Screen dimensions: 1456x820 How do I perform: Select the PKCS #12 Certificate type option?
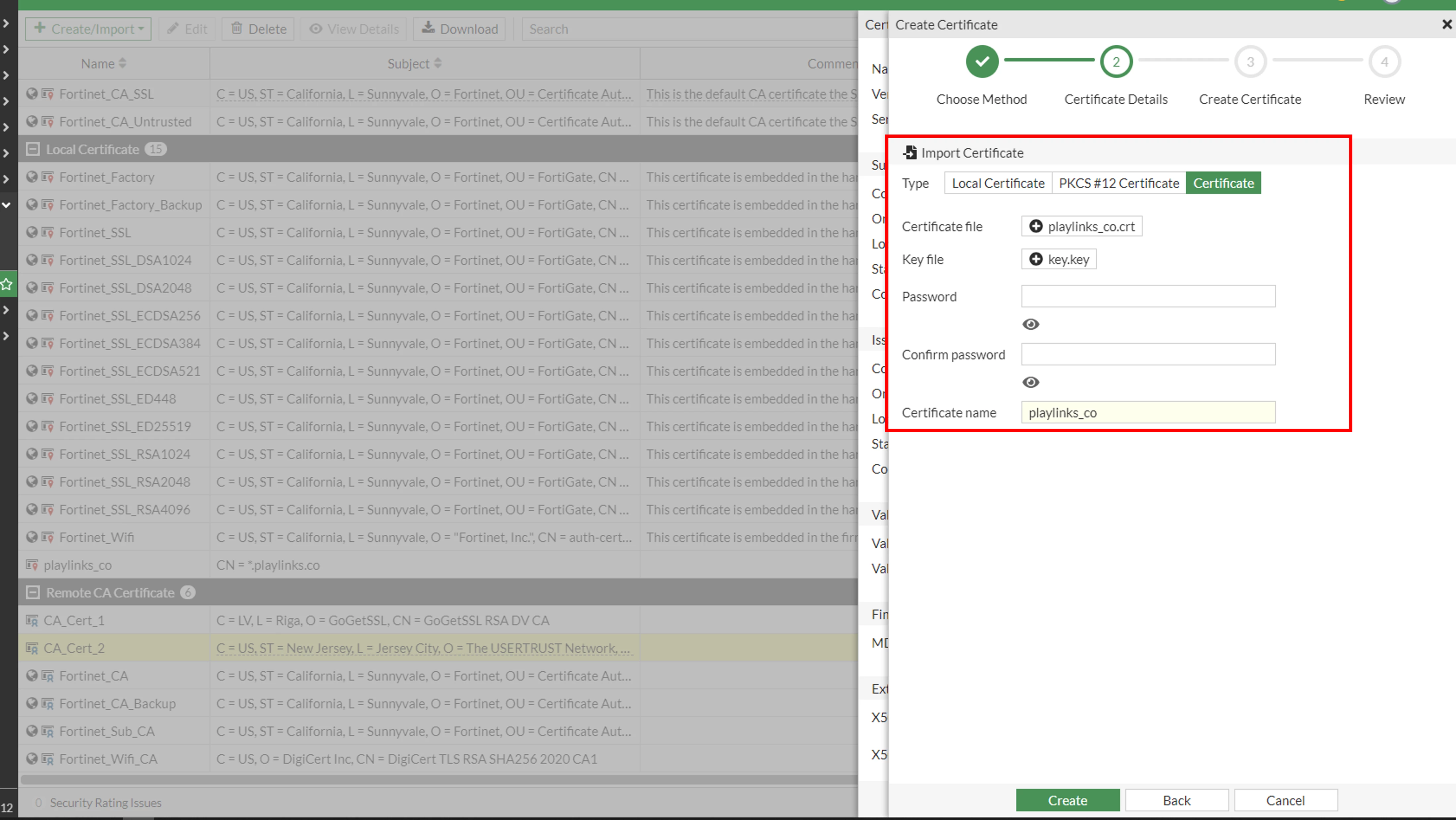[x=1118, y=183]
